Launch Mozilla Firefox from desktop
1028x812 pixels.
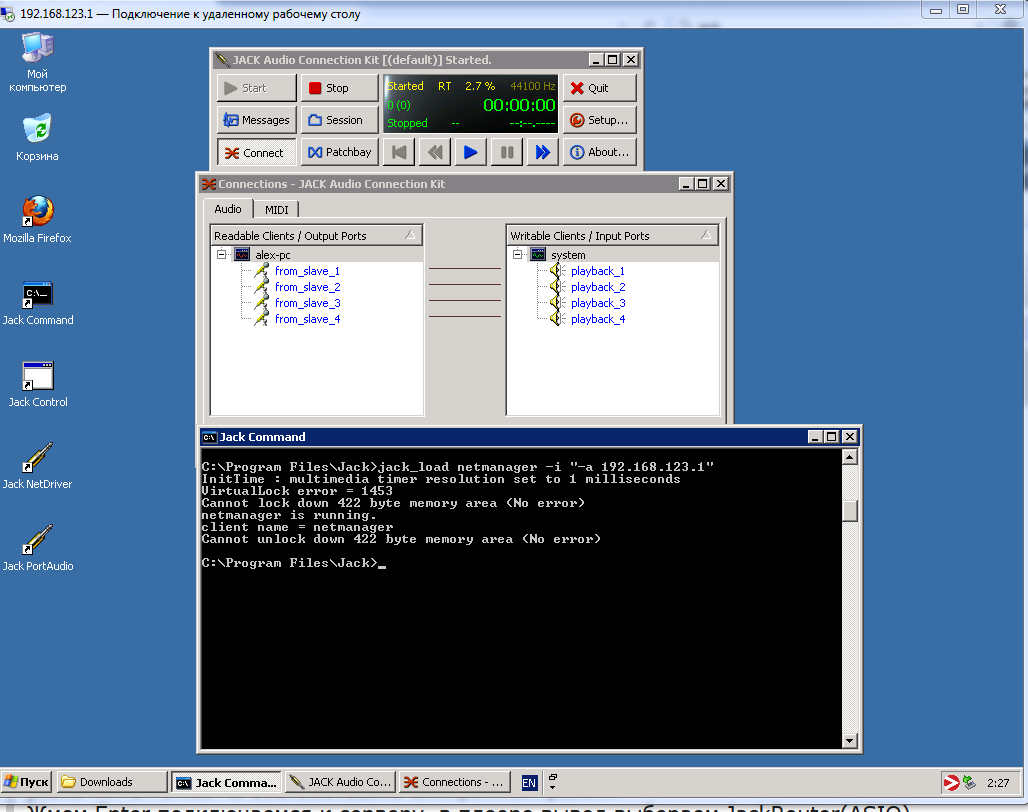click(x=37, y=213)
